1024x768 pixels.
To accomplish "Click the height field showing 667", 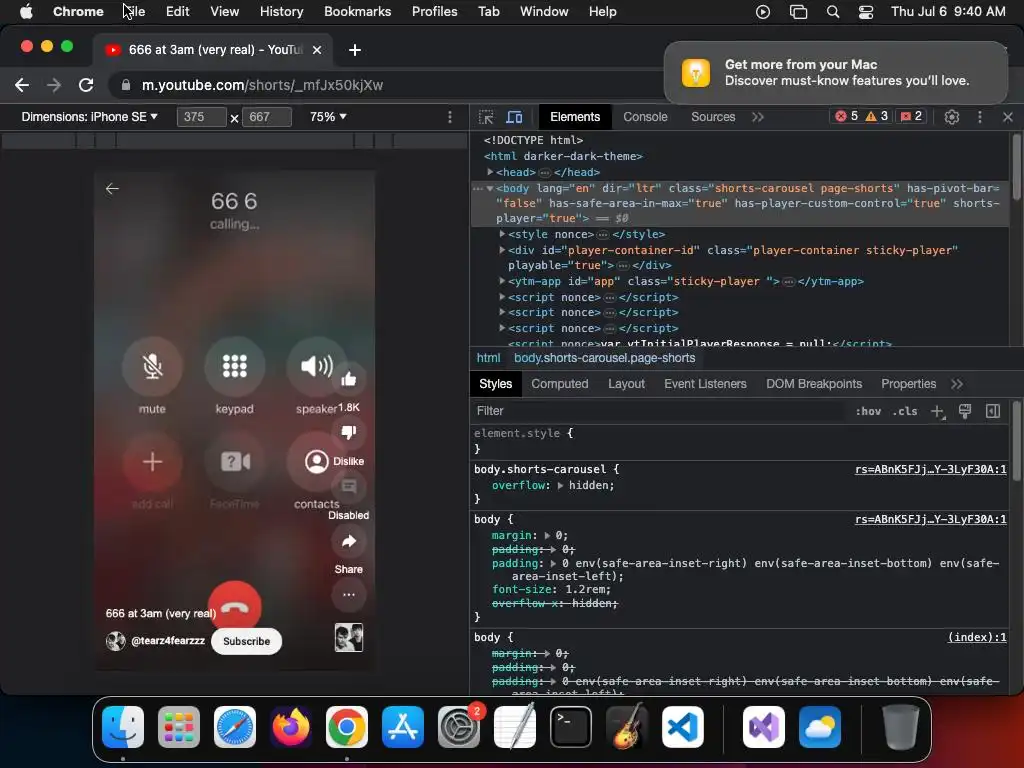I will 266,117.
